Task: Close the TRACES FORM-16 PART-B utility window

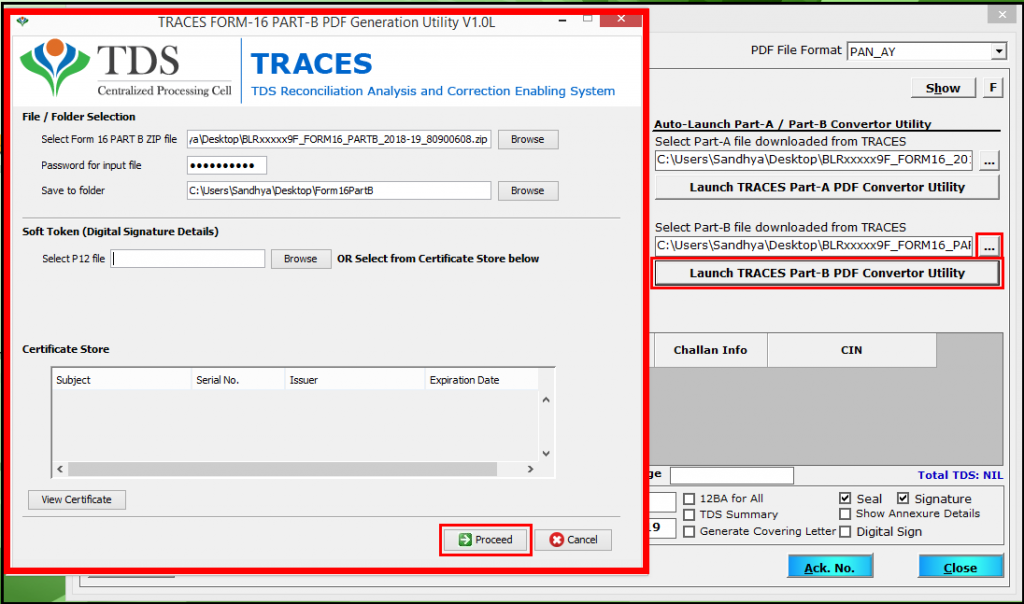Action: [x=620, y=19]
